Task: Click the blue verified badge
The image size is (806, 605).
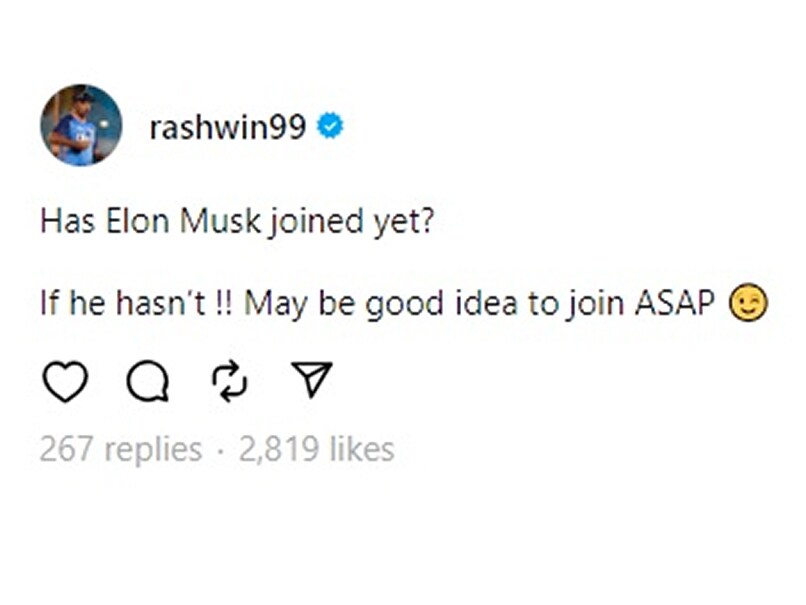Action: point(330,126)
